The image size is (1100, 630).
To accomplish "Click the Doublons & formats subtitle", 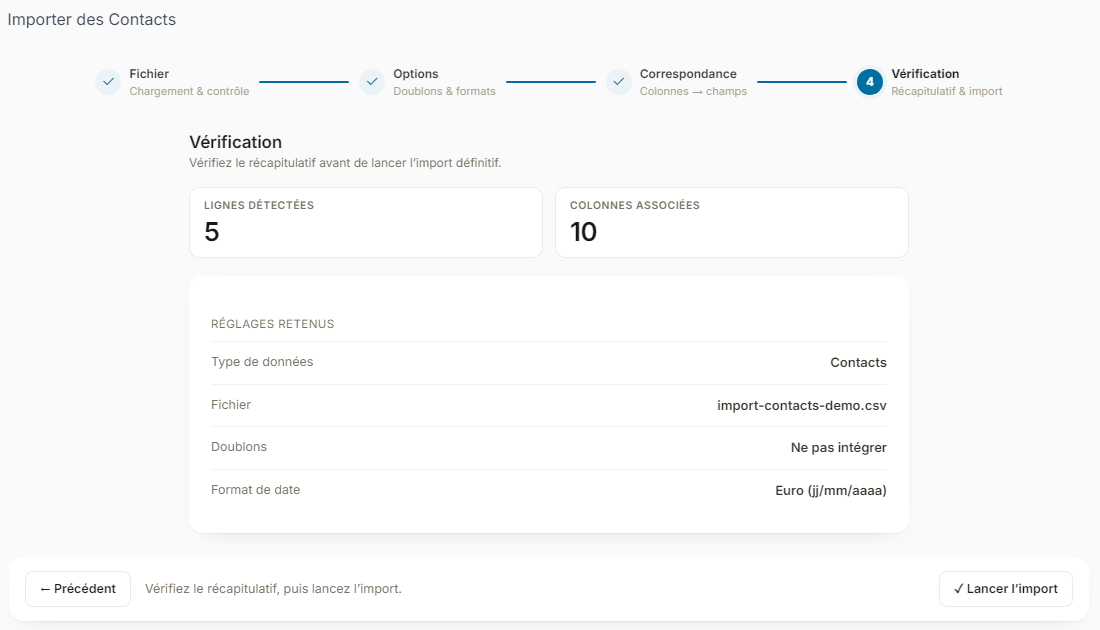I will (444, 91).
